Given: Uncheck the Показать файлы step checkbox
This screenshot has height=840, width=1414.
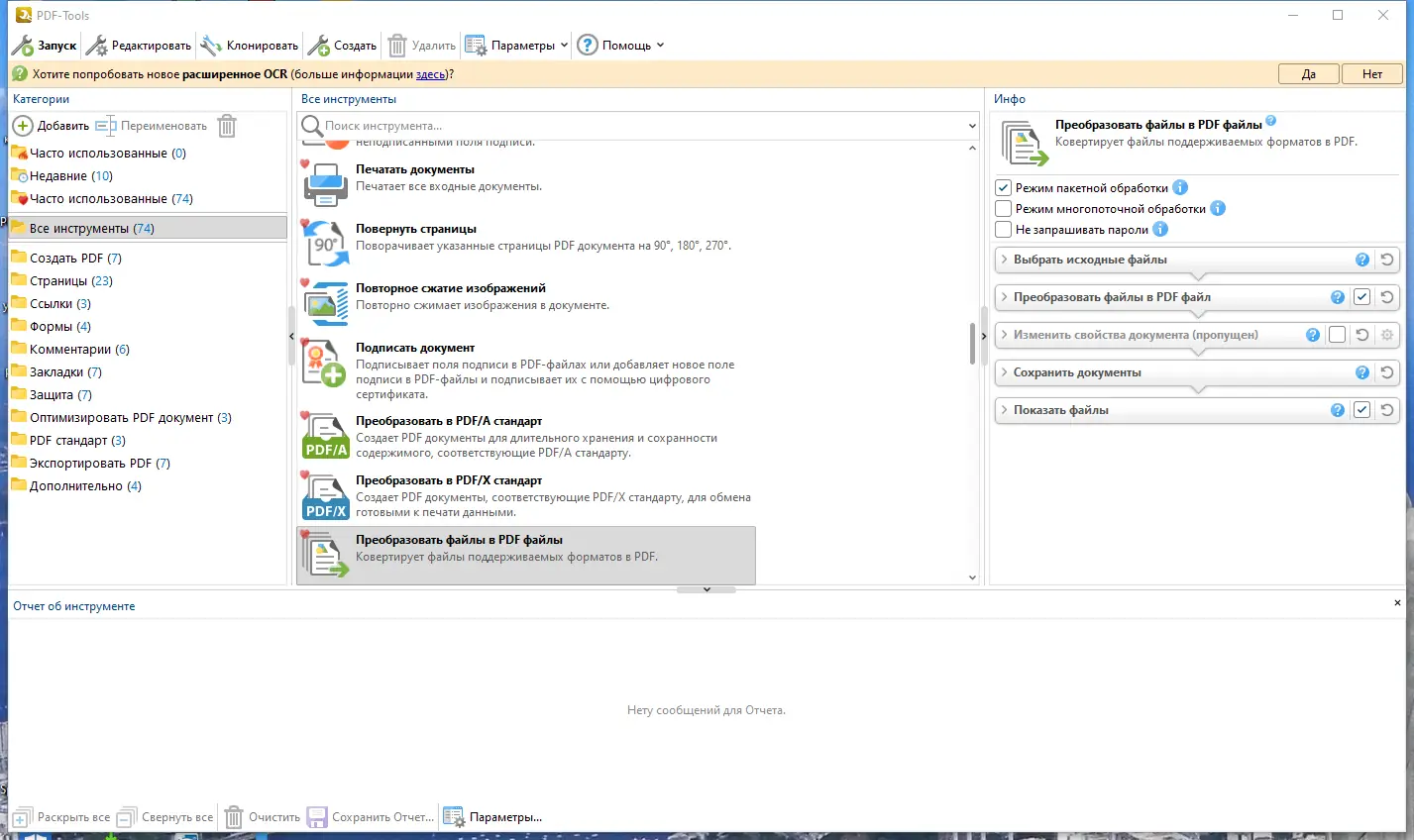Looking at the screenshot, I should pos(1362,410).
